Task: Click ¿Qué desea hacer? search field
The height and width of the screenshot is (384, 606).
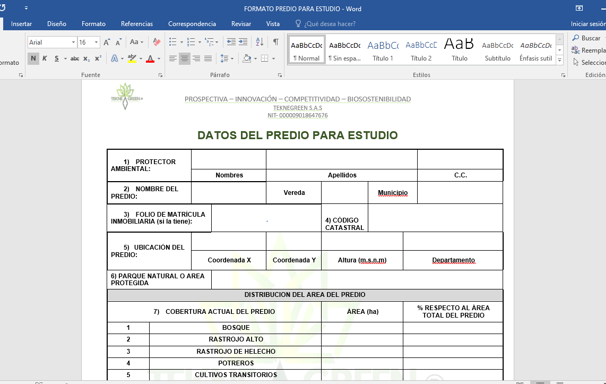Action: (330, 24)
